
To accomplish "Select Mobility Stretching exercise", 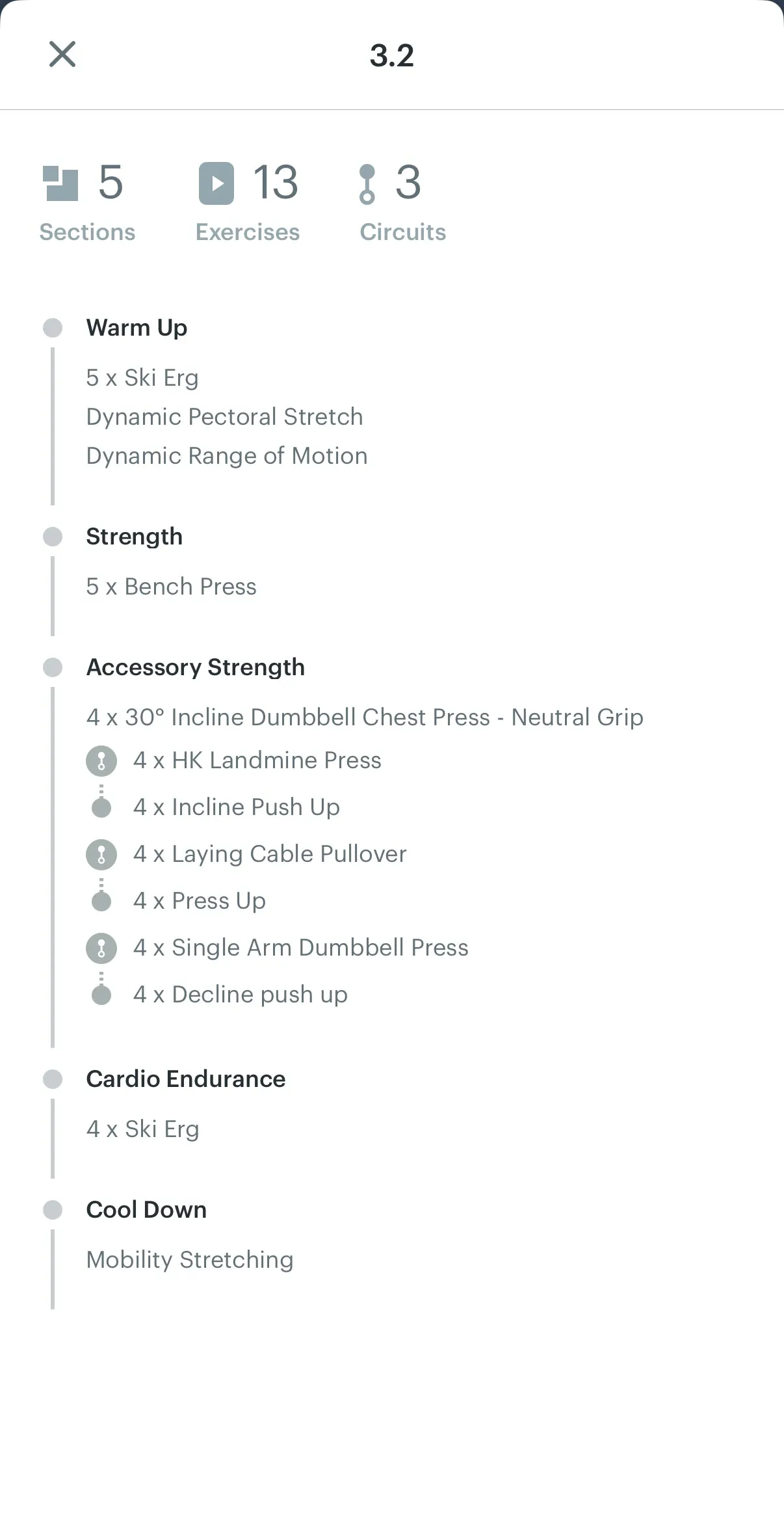I will pos(190,1260).
